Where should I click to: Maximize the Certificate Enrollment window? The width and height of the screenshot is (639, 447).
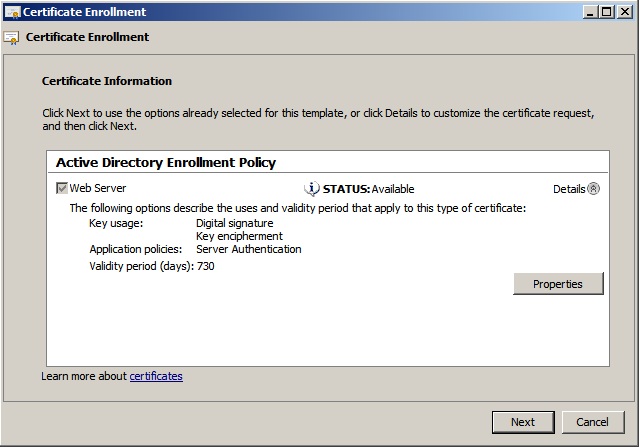coord(608,12)
